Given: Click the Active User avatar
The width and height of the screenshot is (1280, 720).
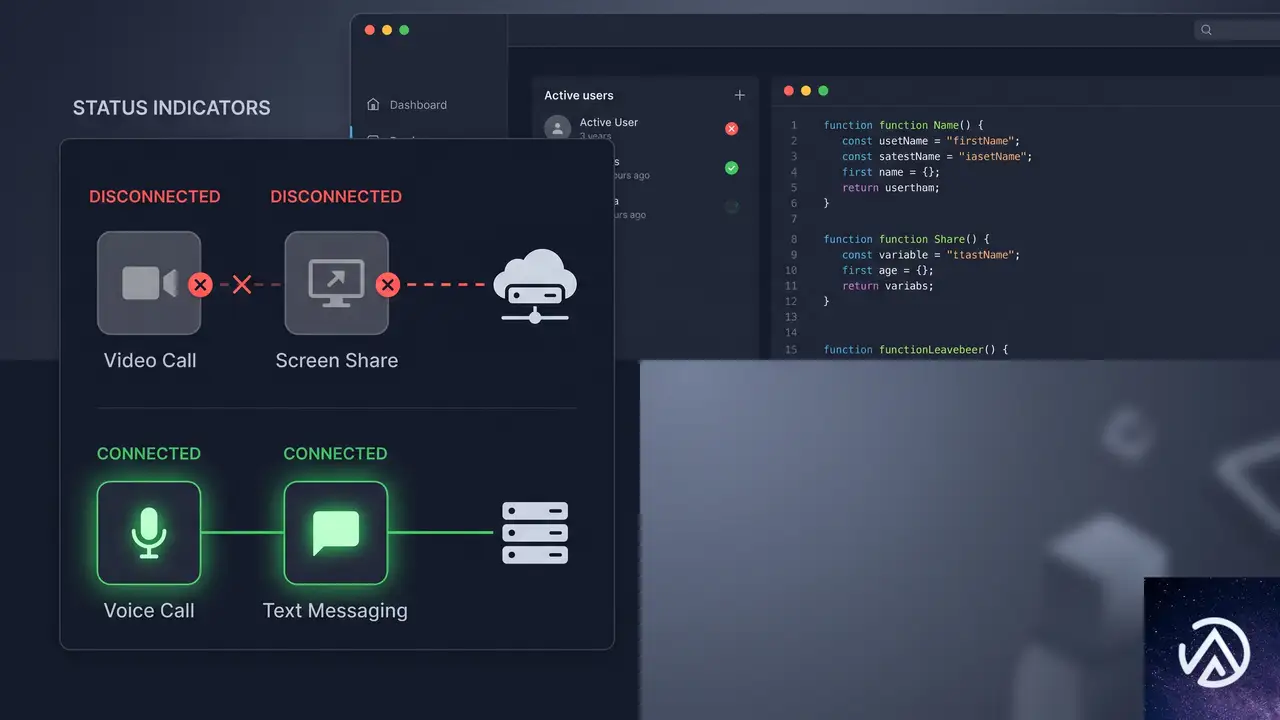Looking at the screenshot, I should pyautogui.click(x=557, y=128).
